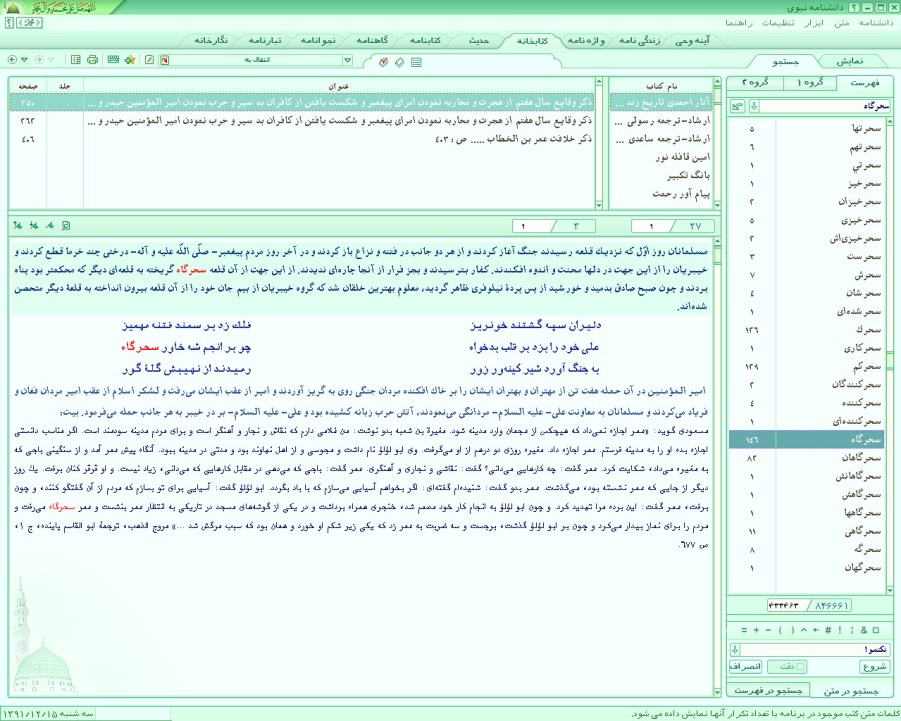Select the سحرگاهان word in index list
The width and height of the screenshot is (901, 721).
tap(806, 458)
